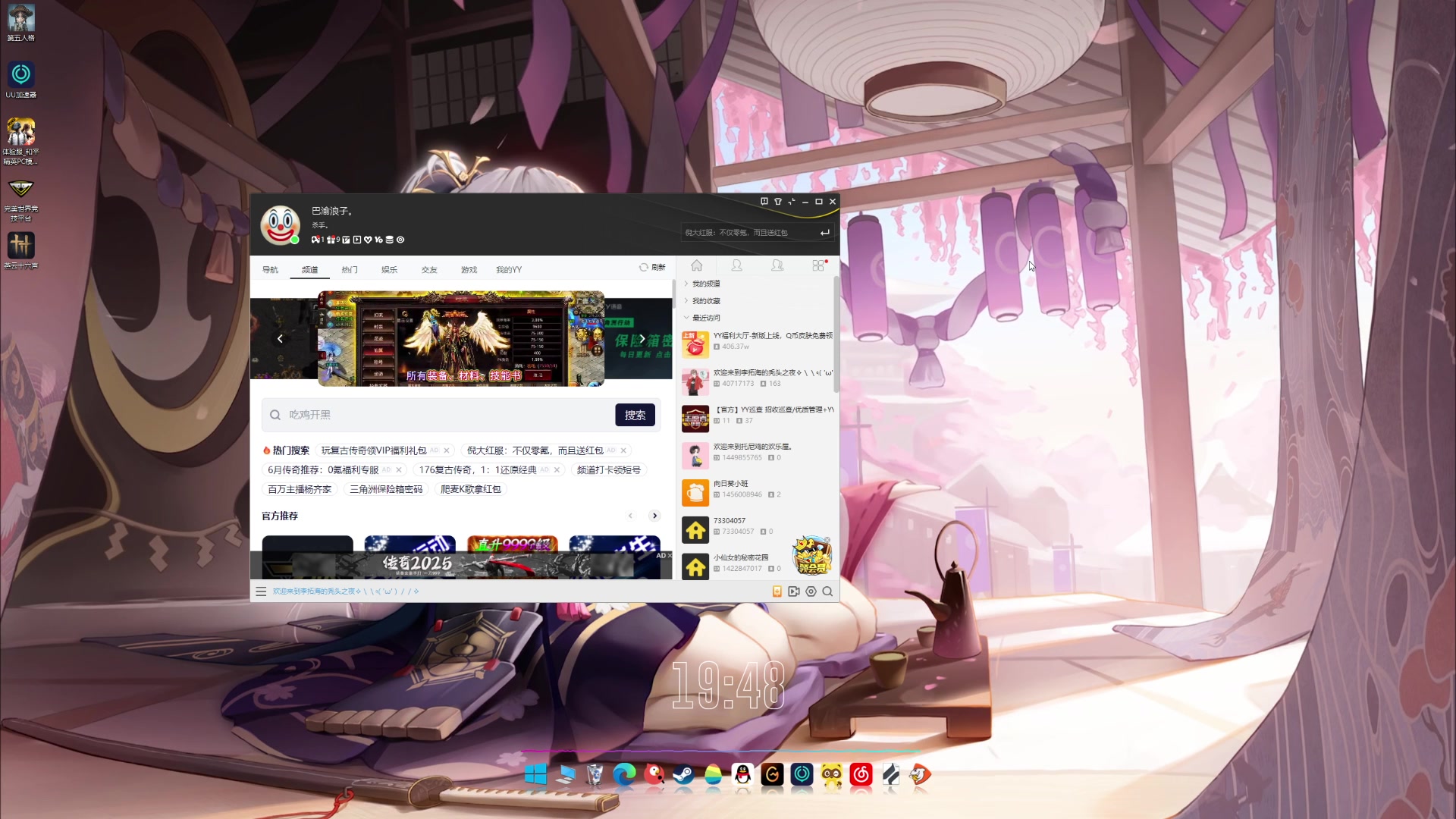Open NetEase Cloud Music in the dock
The height and width of the screenshot is (819, 1456).
coord(861,774)
